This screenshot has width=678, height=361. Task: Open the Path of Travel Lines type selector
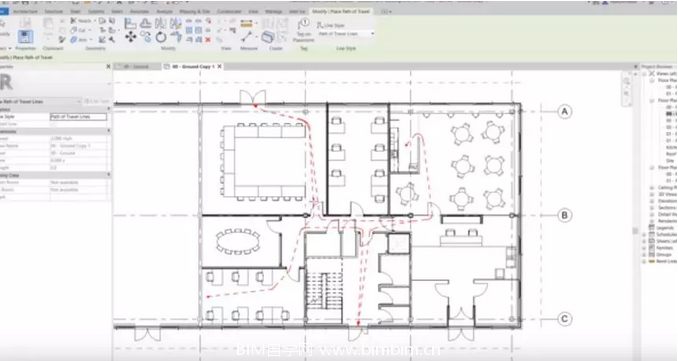click(41, 101)
